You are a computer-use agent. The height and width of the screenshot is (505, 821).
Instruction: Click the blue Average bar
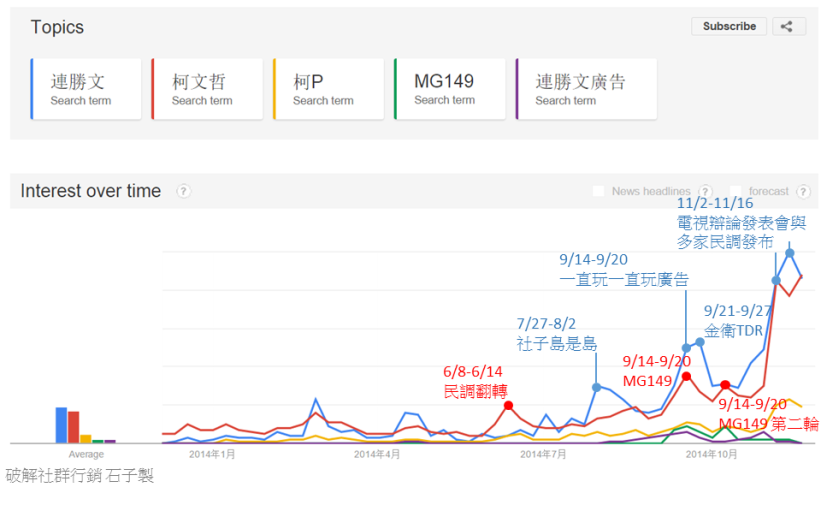61,424
